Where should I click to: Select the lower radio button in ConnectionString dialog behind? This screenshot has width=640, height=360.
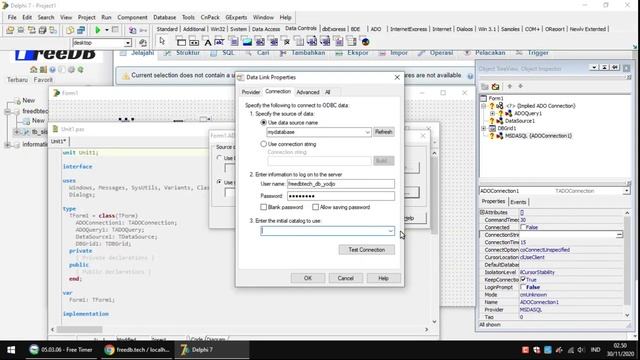coord(220,182)
